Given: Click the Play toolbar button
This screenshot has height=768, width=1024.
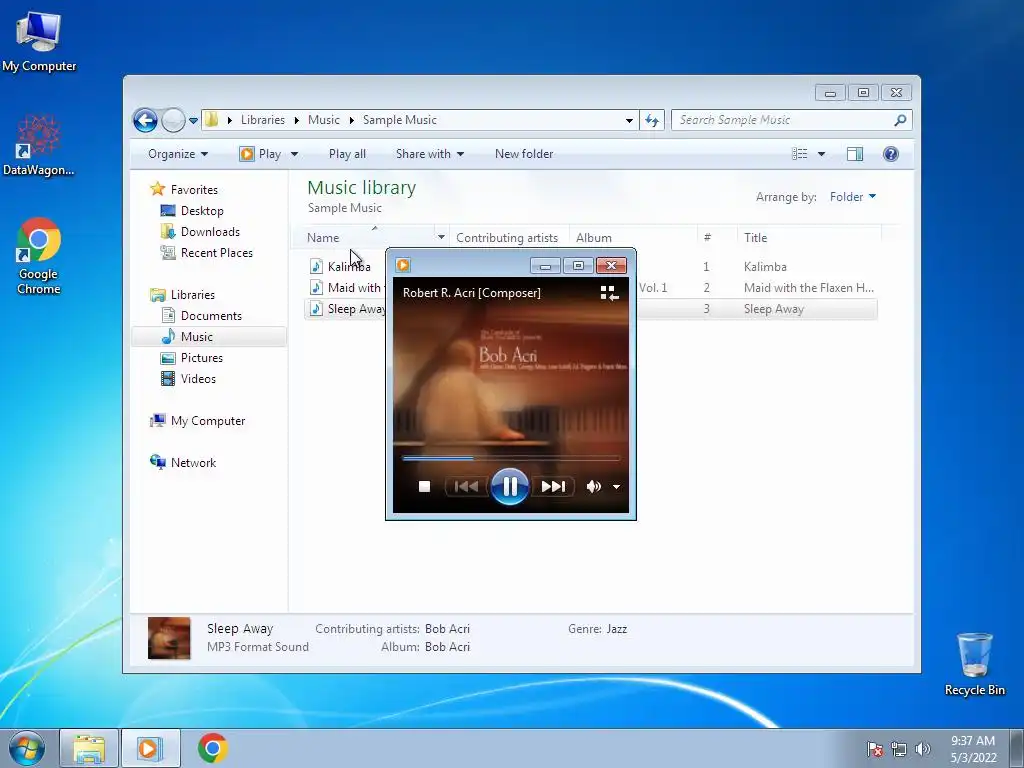Looking at the screenshot, I should [261, 154].
